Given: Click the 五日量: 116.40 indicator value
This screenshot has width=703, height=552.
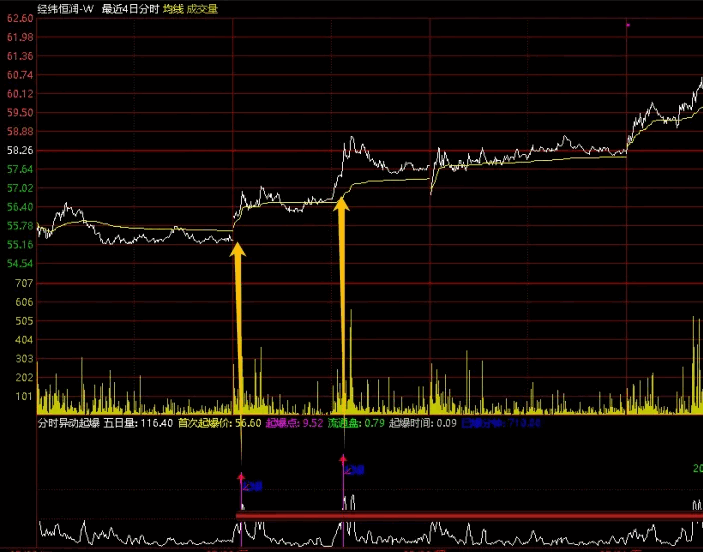Looking at the screenshot, I should click(x=138, y=423).
